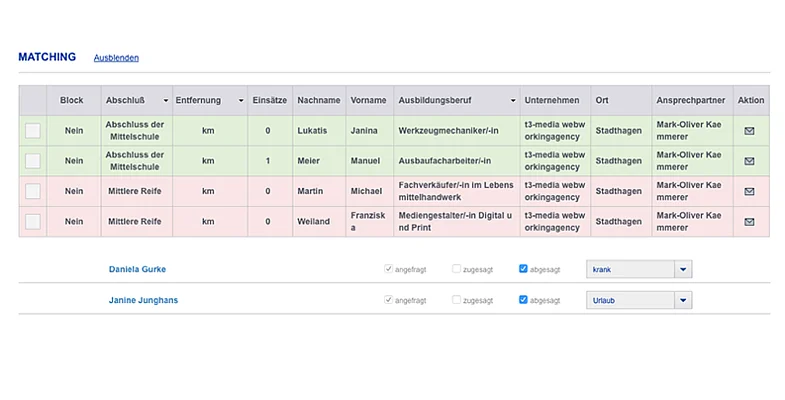Image resolution: width=785 pixels, height=400 pixels.
Task: Open Janine Junghans name link
Action: [143, 299]
